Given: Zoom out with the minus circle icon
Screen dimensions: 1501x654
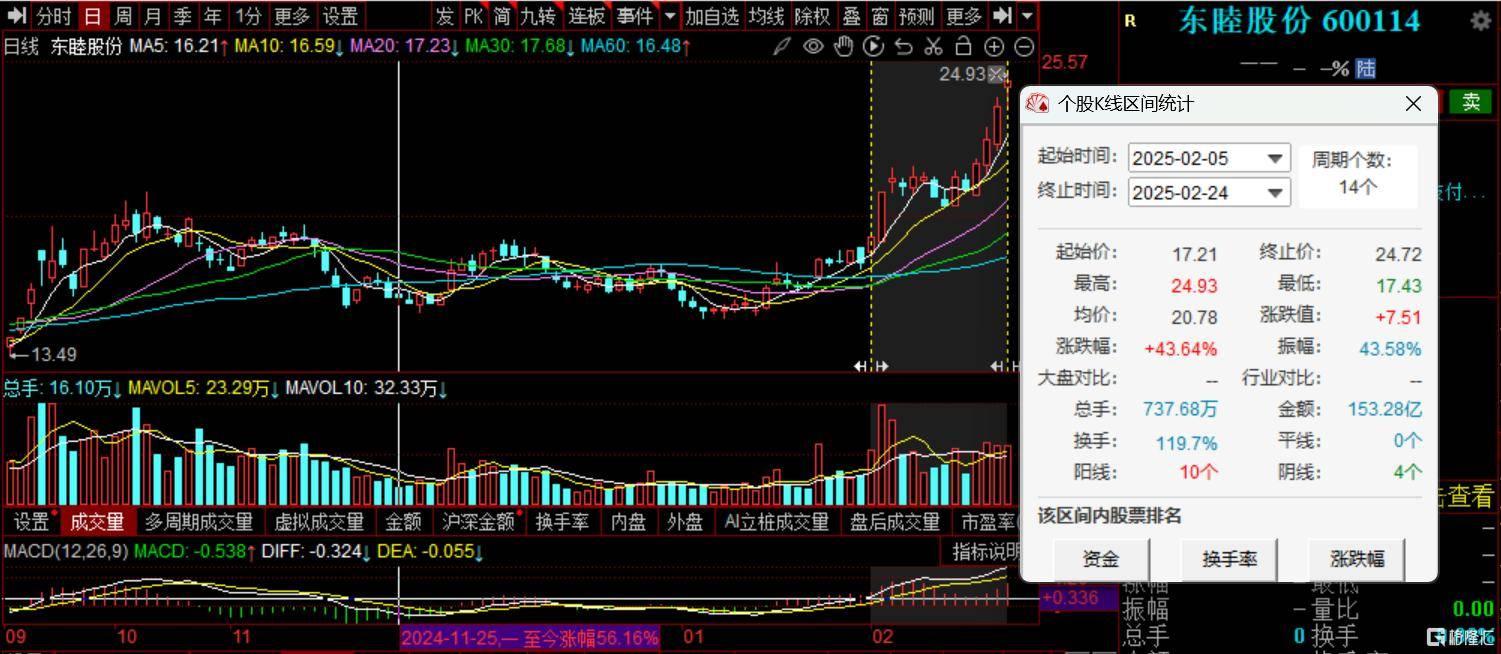Looking at the screenshot, I should pyautogui.click(x=1024, y=46).
